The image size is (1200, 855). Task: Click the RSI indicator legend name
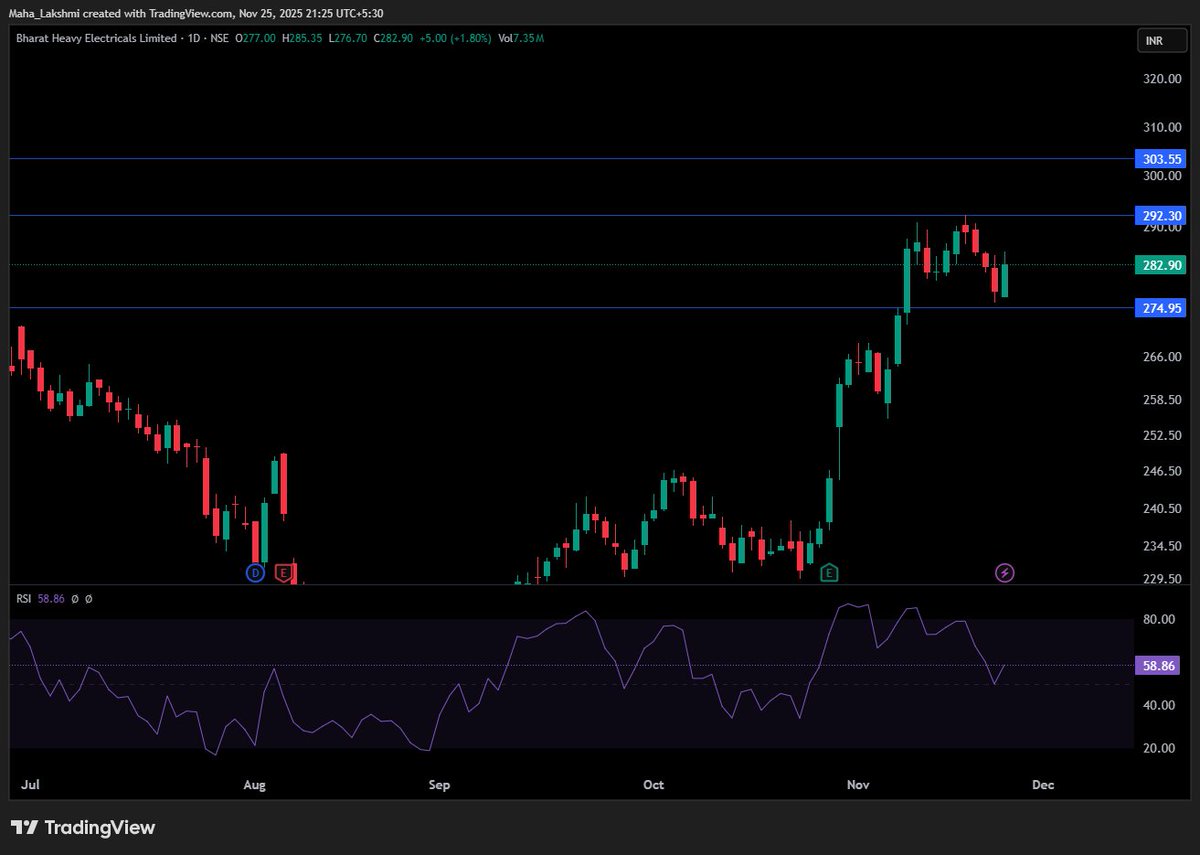coord(23,598)
